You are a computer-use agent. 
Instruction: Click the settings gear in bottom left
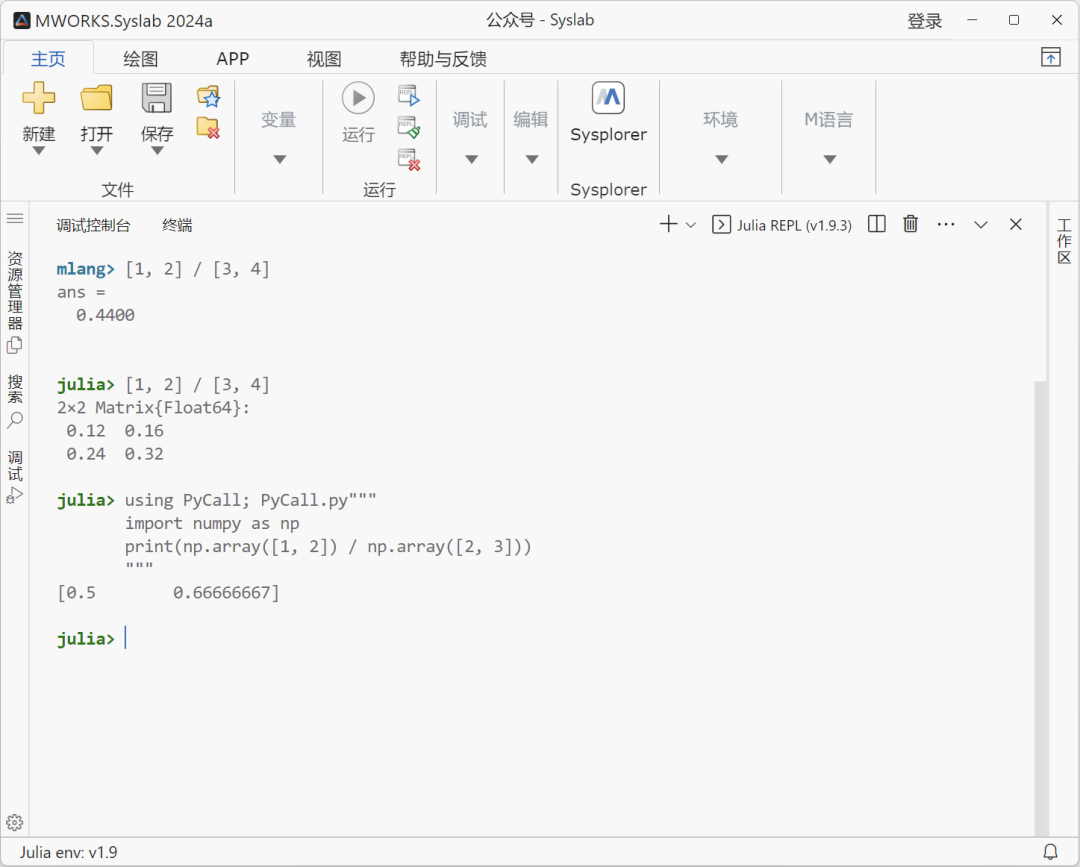(15, 821)
